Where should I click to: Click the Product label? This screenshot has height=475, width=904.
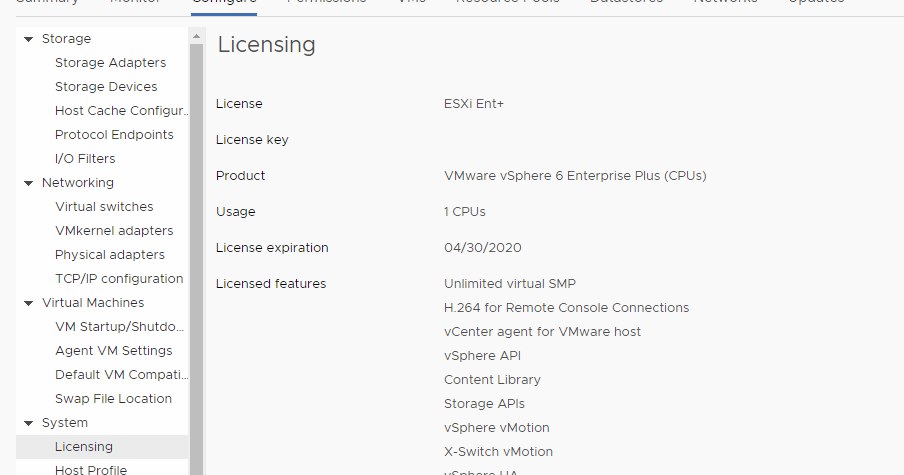pyautogui.click(x=240, y=176)
